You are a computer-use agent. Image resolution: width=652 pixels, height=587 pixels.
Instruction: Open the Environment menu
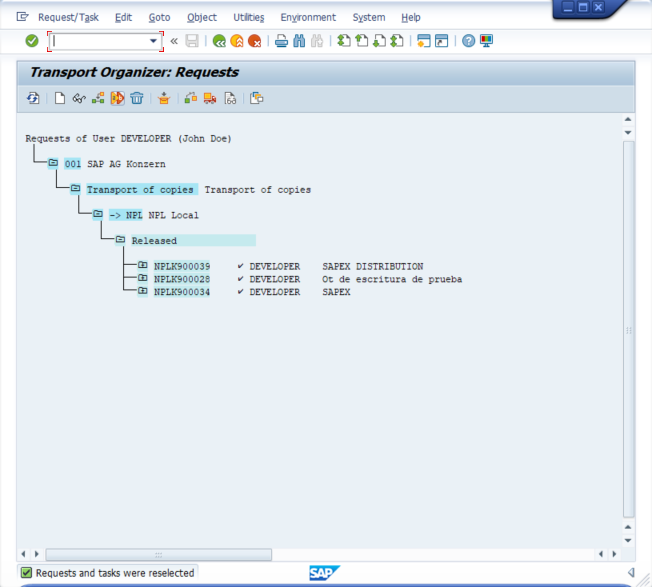(308, 17)
